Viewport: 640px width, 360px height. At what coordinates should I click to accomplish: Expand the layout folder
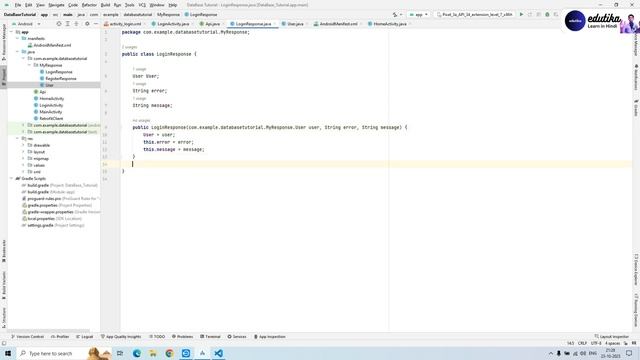[23, 152]
